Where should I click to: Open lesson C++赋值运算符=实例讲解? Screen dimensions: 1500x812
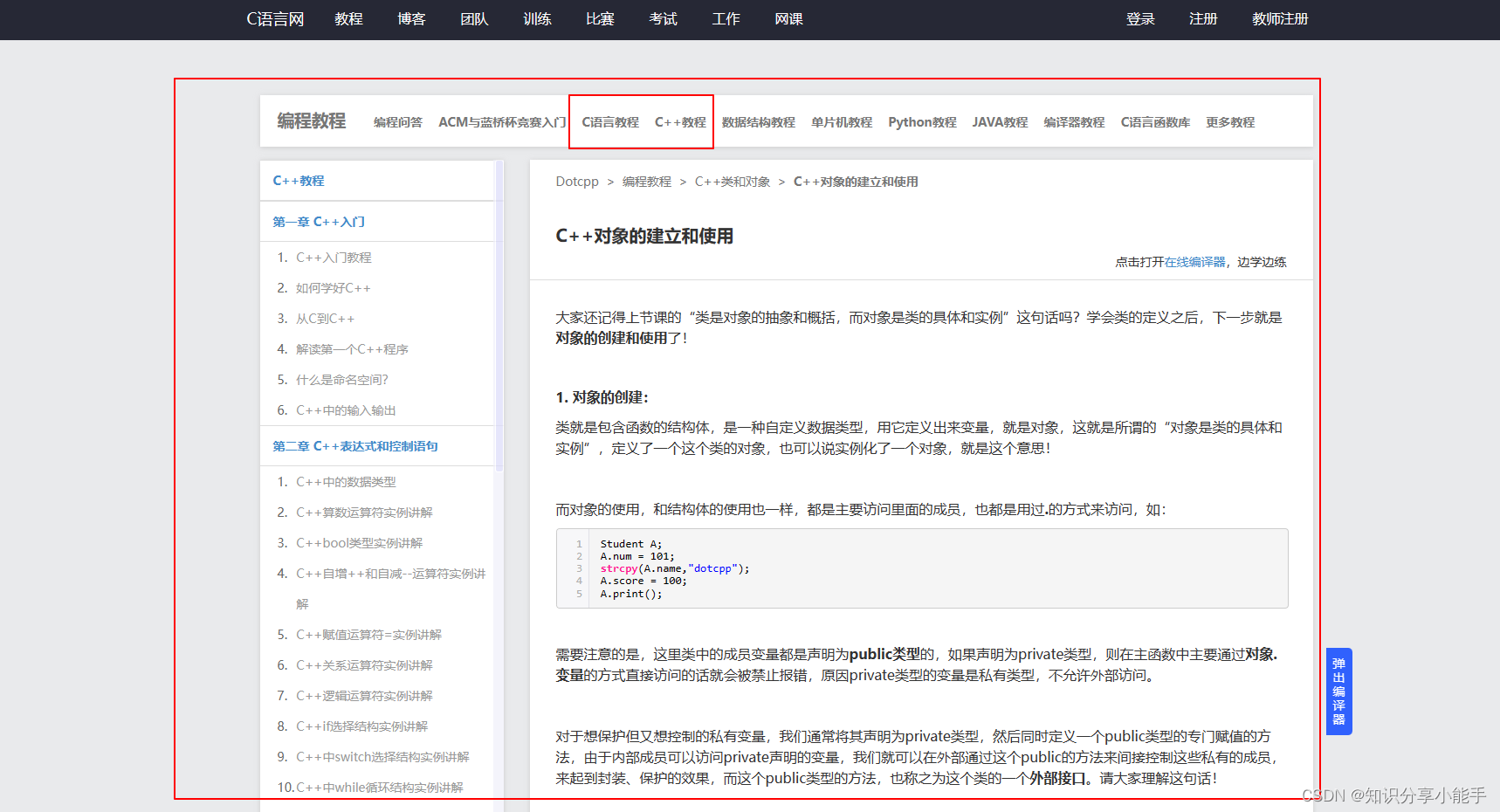(368, 635)
